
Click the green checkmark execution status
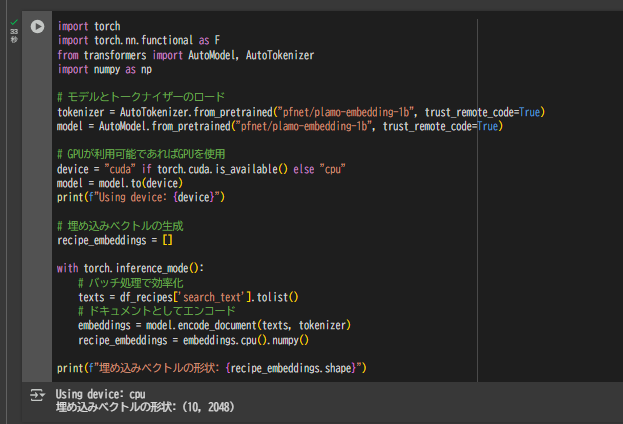14,22
